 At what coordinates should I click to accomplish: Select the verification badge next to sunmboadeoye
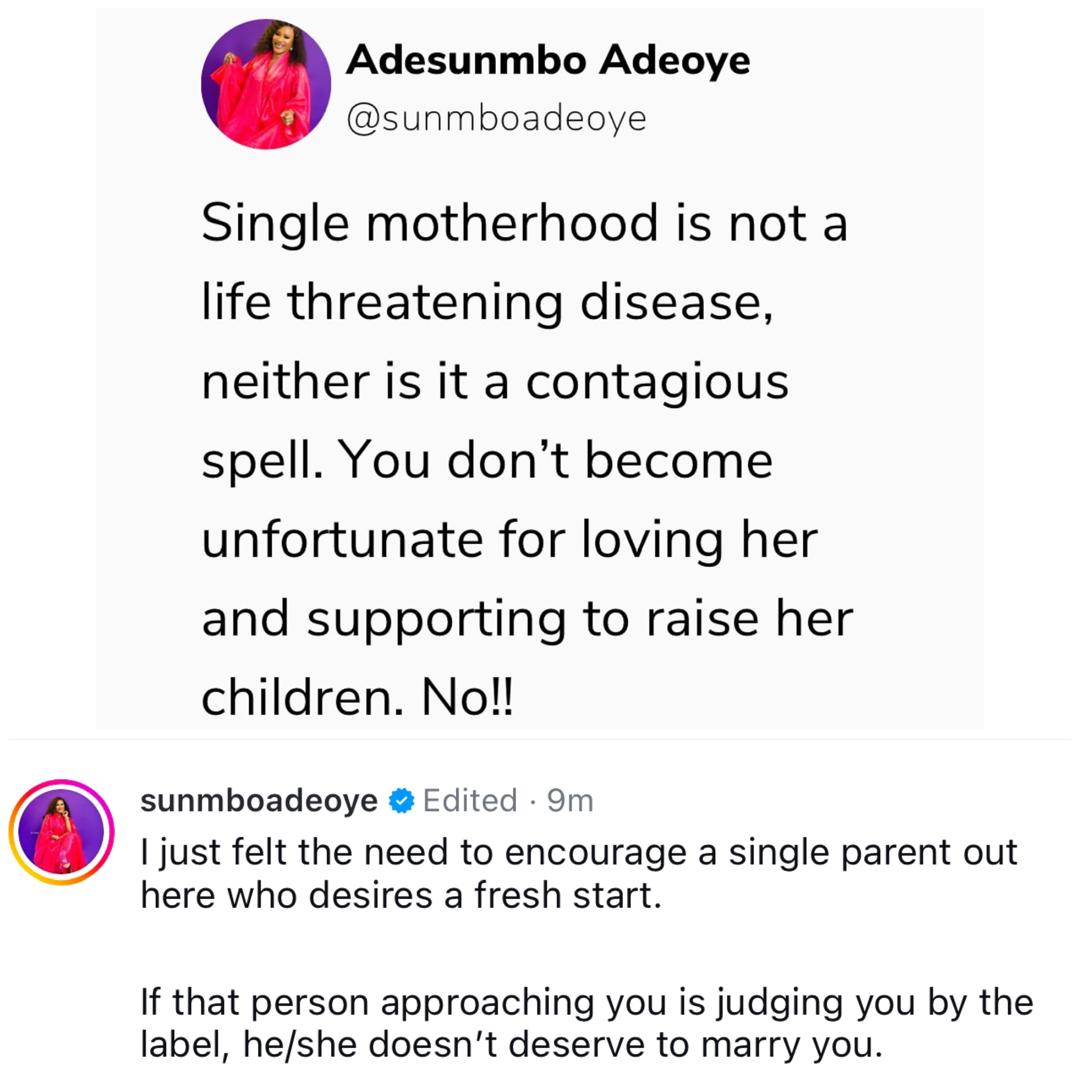point(400,799)
